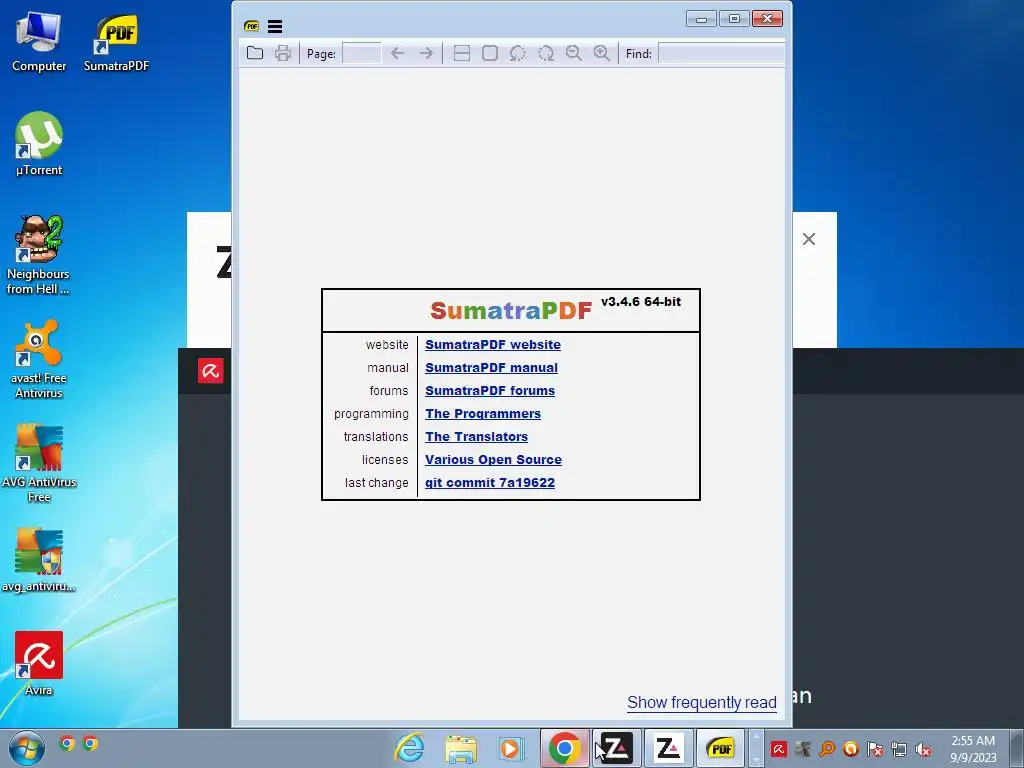
Task: Select avast! Free Antivirus desktop shortcut
Action: (39, 359)
